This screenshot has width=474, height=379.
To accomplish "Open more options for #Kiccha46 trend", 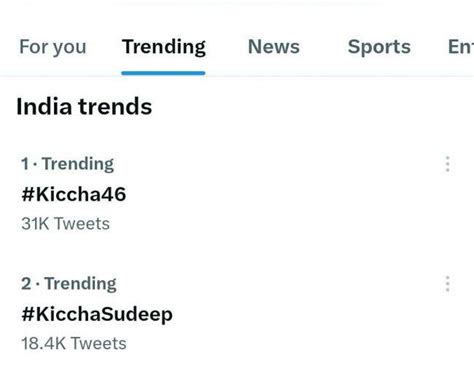I will (447, 164).
